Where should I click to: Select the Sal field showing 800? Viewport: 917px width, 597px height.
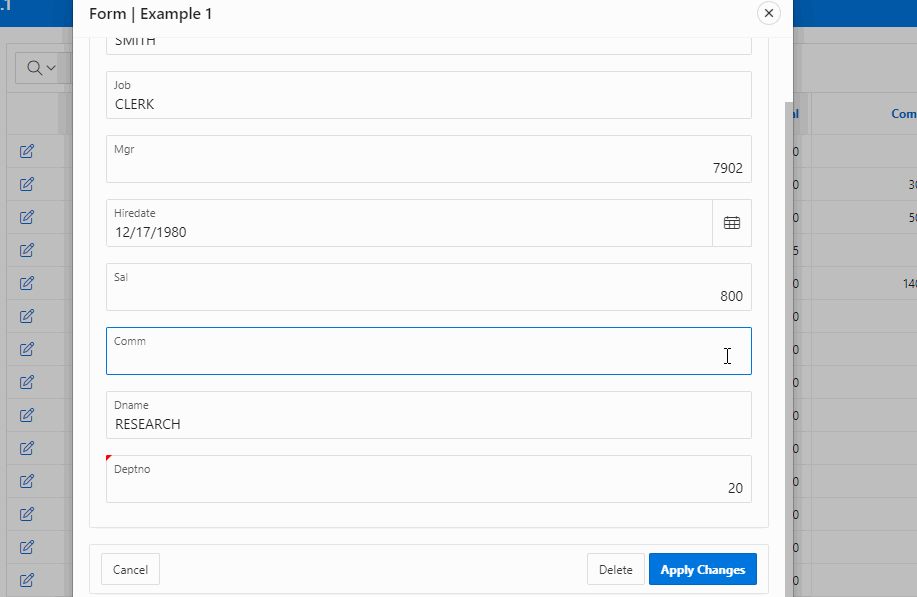click(428, 296)
